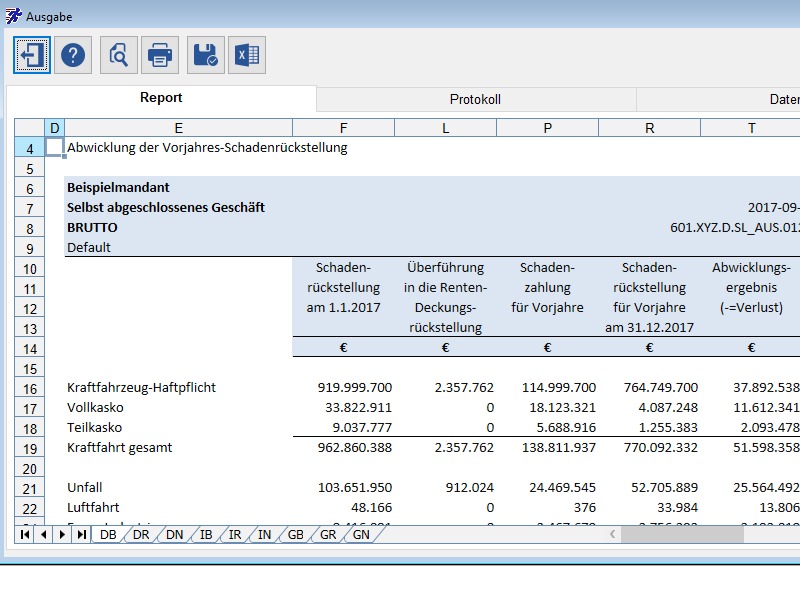Go to first sheet navigation arrow
The image size is (800, 600).
point(24,535)
